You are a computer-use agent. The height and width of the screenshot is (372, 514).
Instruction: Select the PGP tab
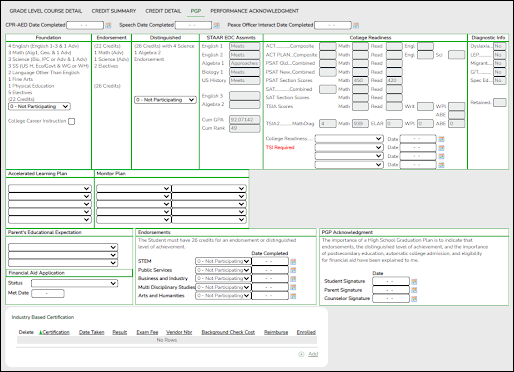[x=196, y=11]
